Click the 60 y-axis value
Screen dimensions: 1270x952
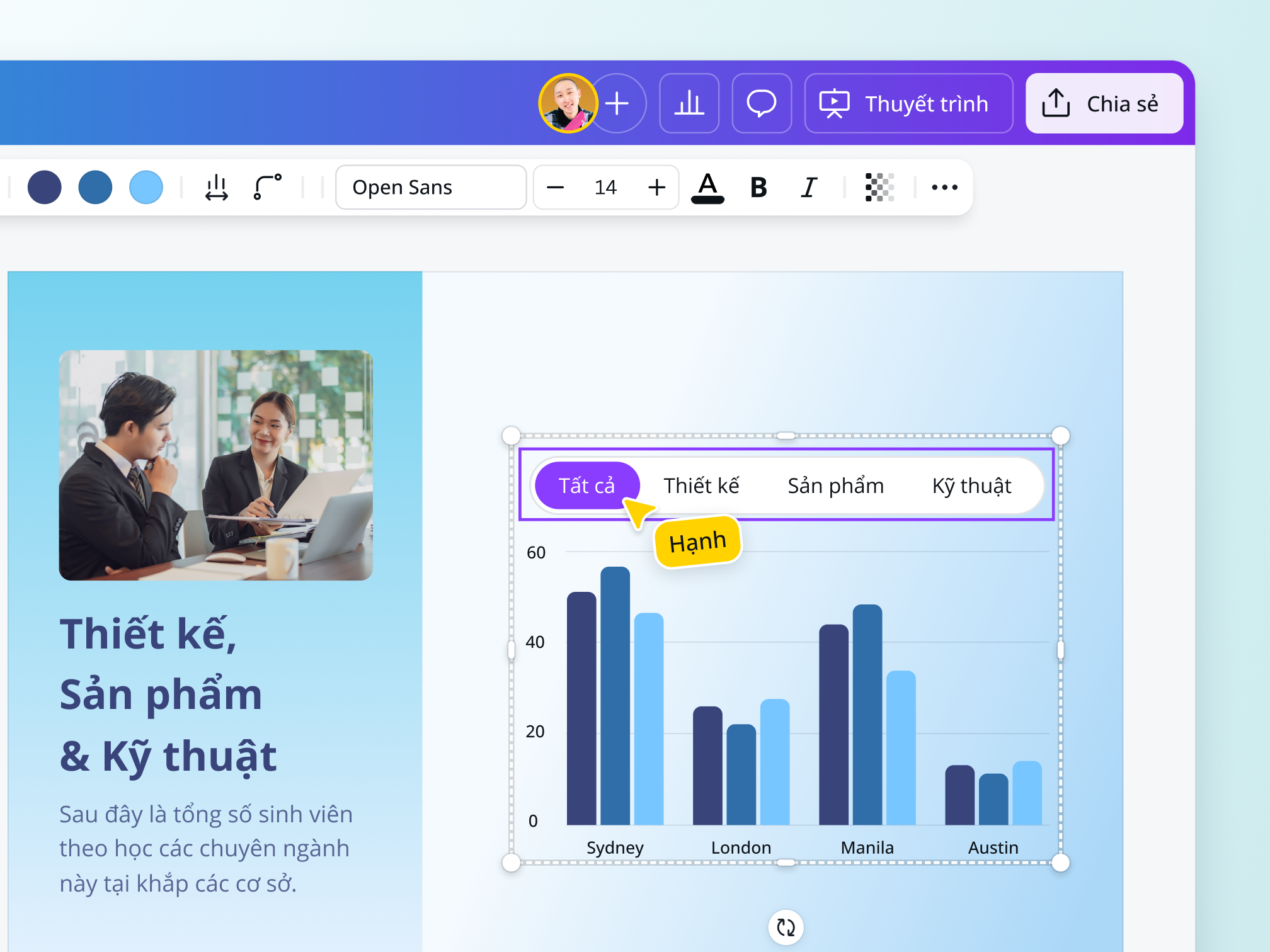tap(536, 552)
